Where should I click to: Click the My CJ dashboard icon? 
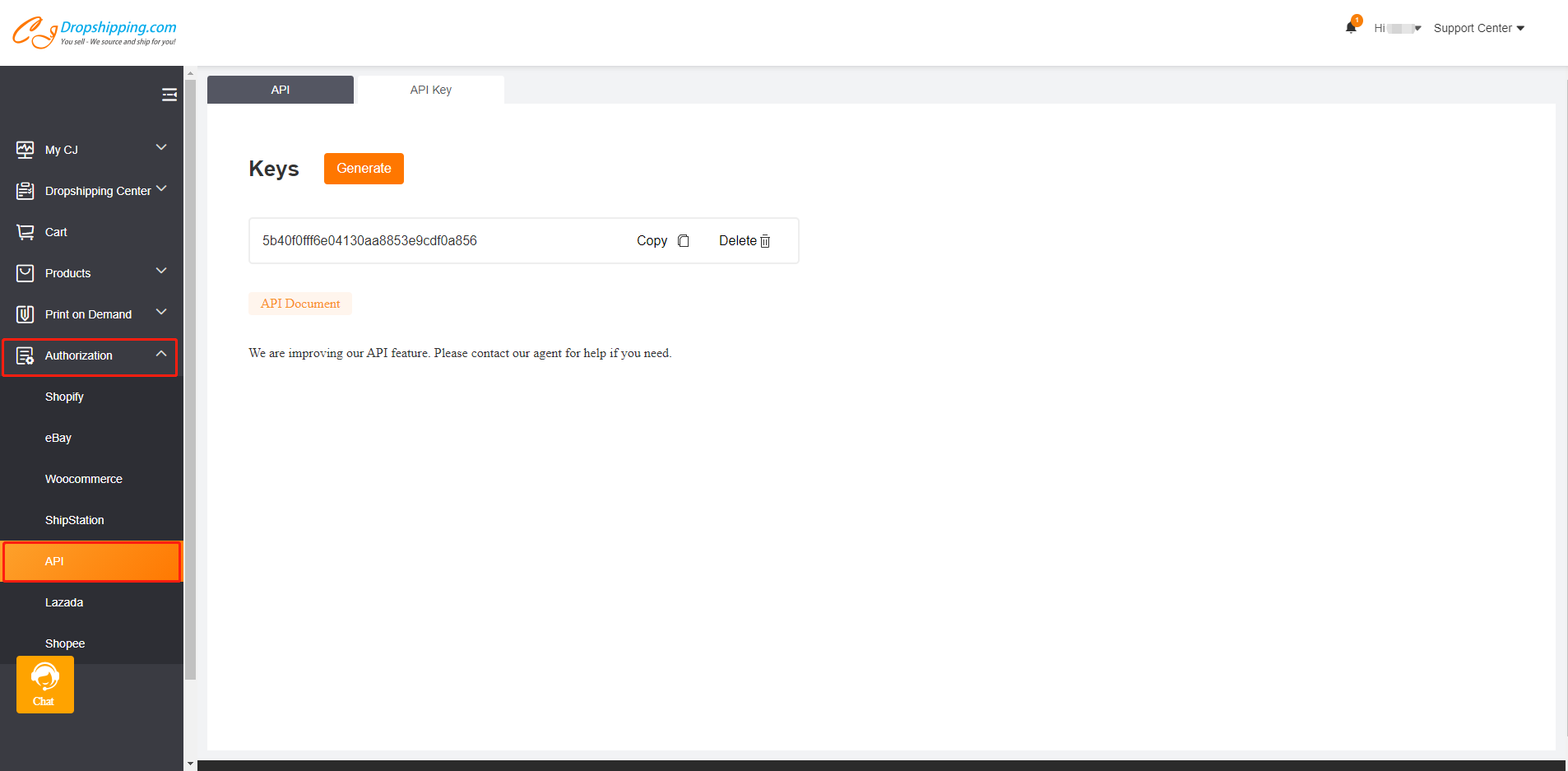(x=26, y=150)
